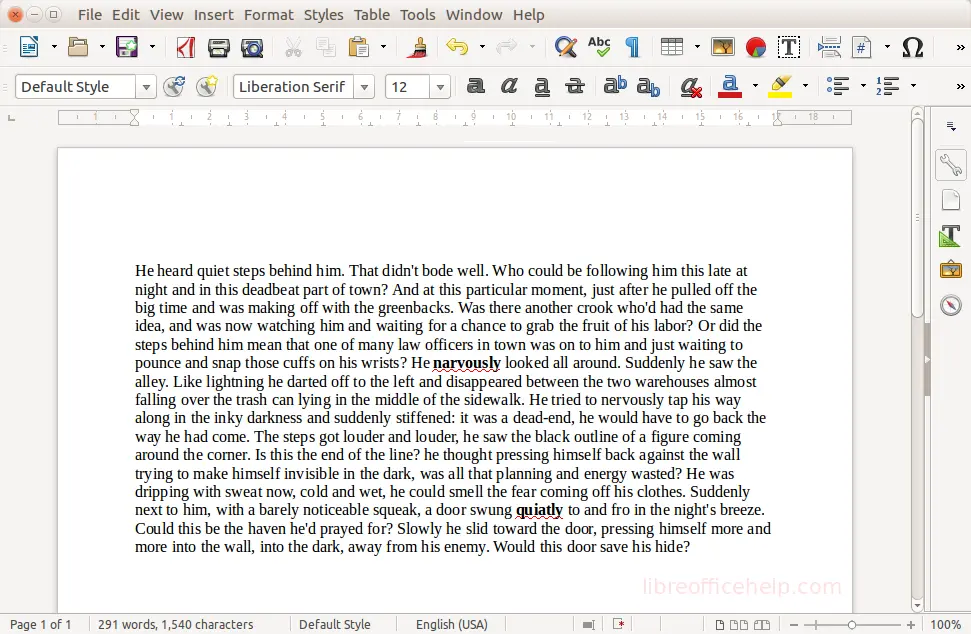Viewport: 971px width, 634px height.
Task: Adjust the zoom slider in status bar
Action: 851,624
